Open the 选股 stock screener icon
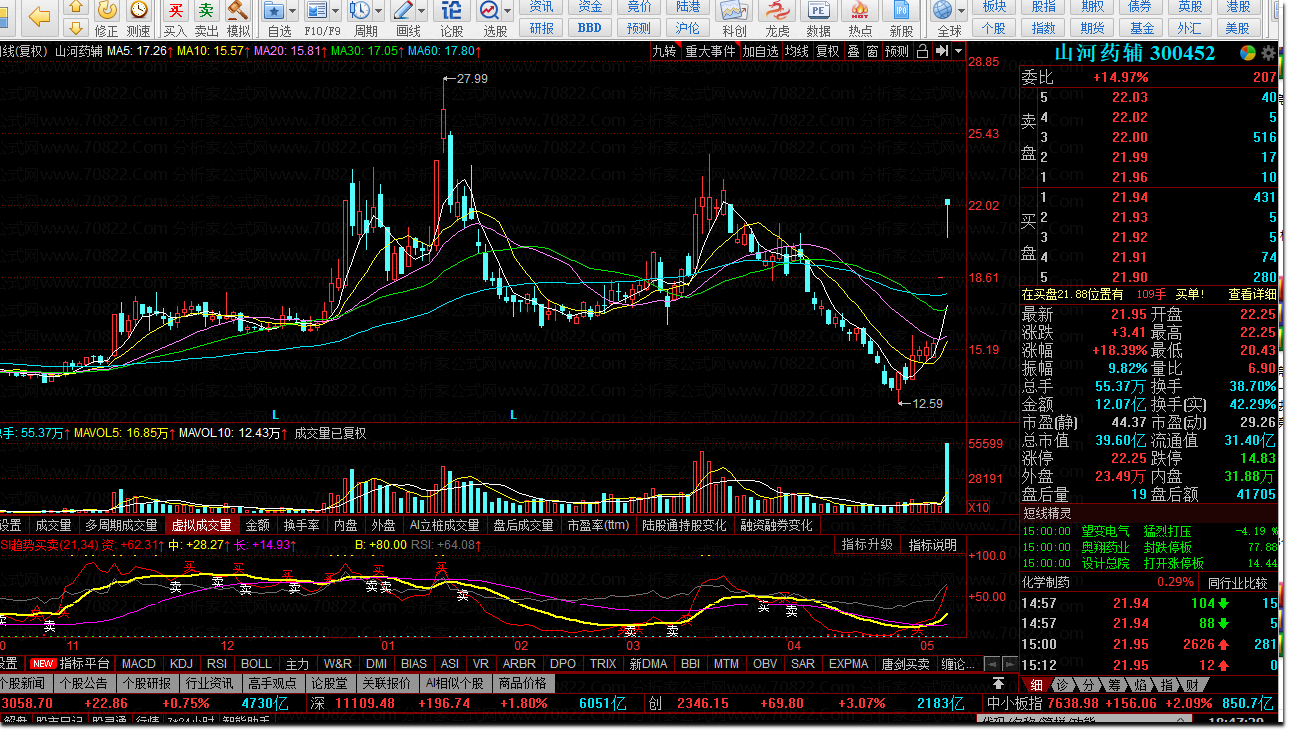1289x730 pixels. [x=489, y=11]
